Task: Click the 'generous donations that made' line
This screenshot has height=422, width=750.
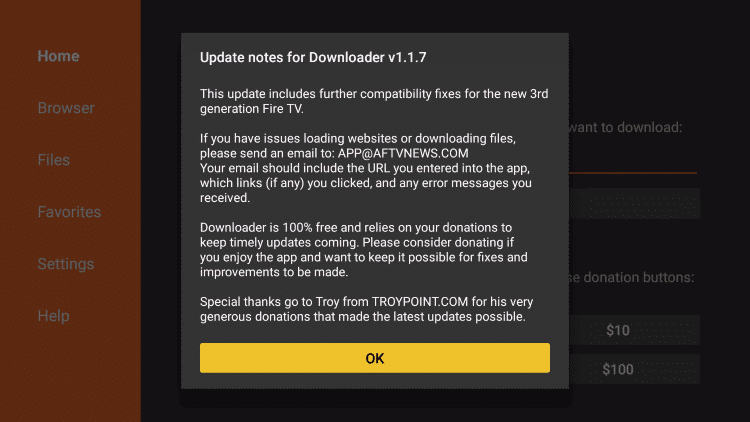Action: pyautogui.click(x=363, y=317)
